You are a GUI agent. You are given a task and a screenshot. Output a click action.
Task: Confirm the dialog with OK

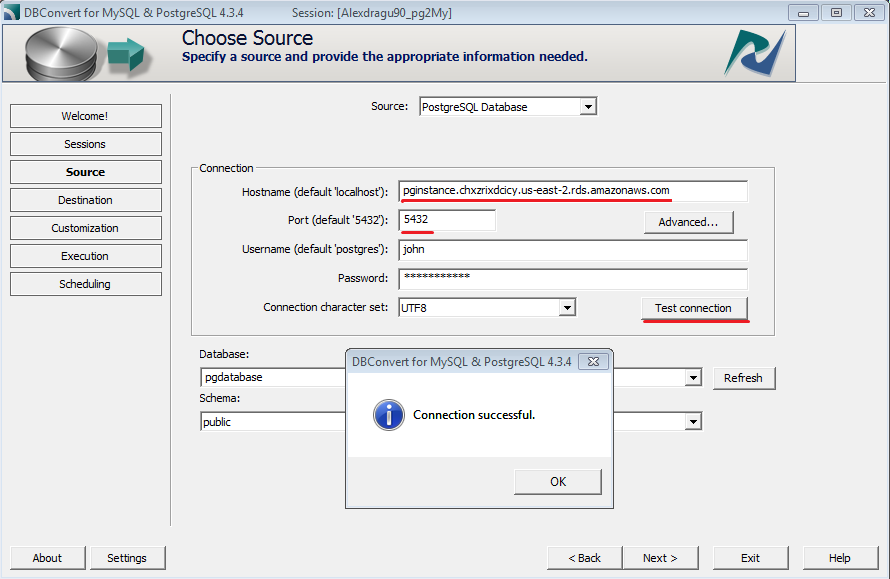pos(558,481)
